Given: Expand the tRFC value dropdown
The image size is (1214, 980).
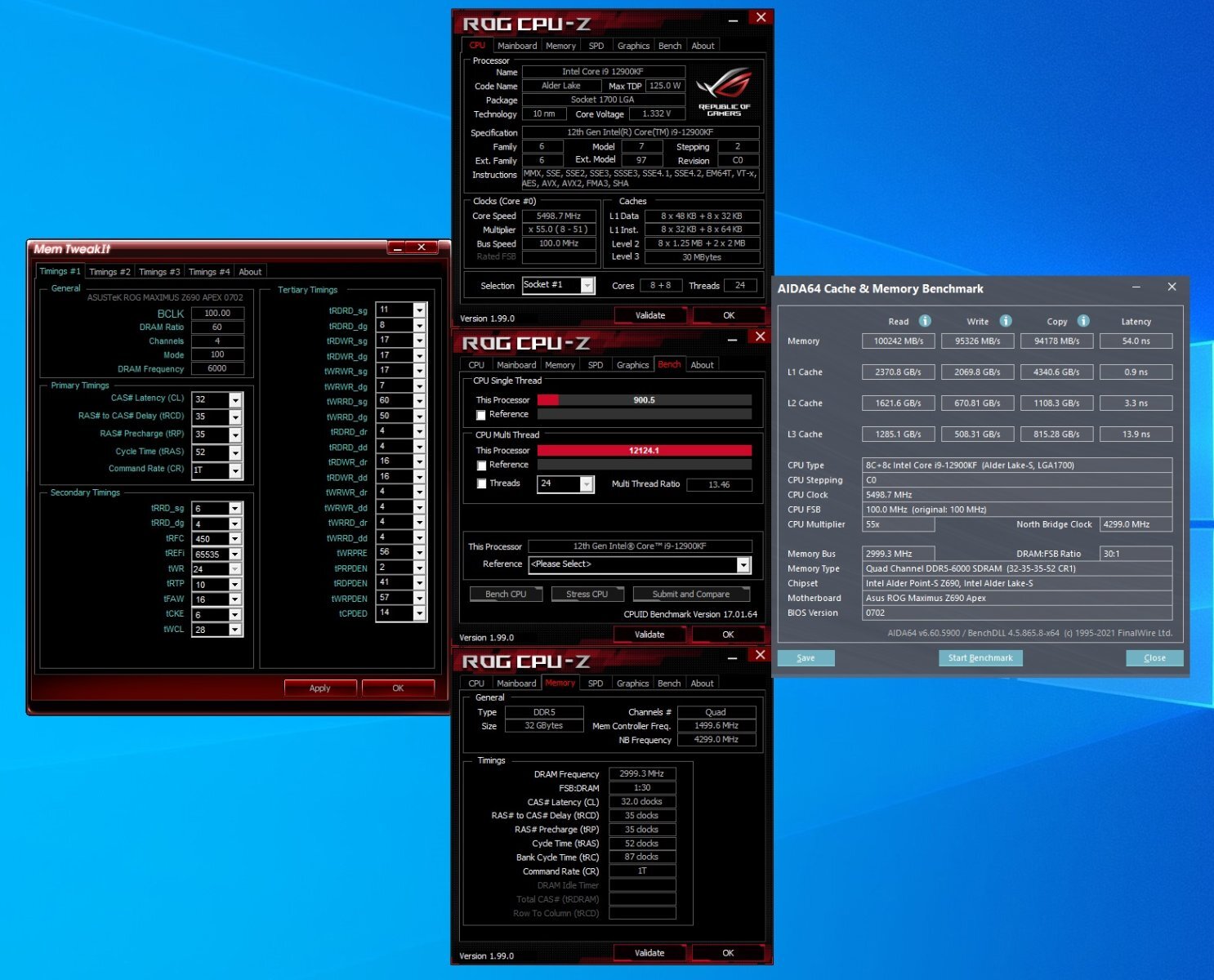Looking at the screenshot, I should pos(235,539).
